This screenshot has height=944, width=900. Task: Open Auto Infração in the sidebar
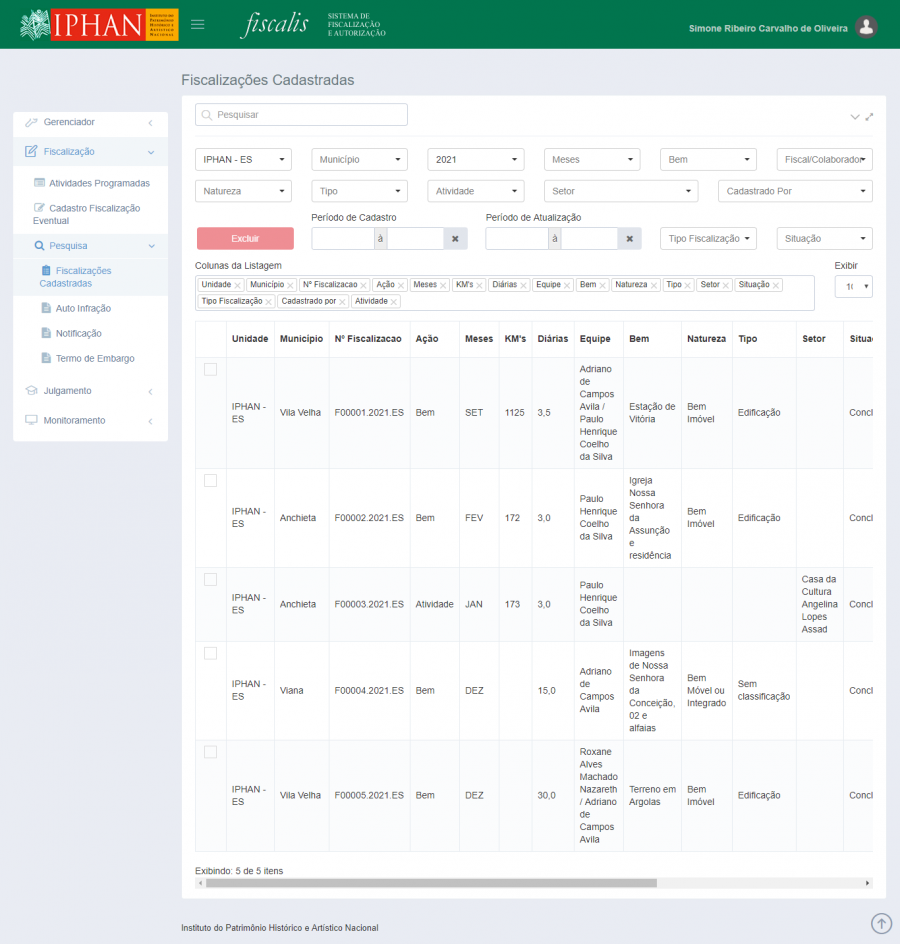point(83,309)
